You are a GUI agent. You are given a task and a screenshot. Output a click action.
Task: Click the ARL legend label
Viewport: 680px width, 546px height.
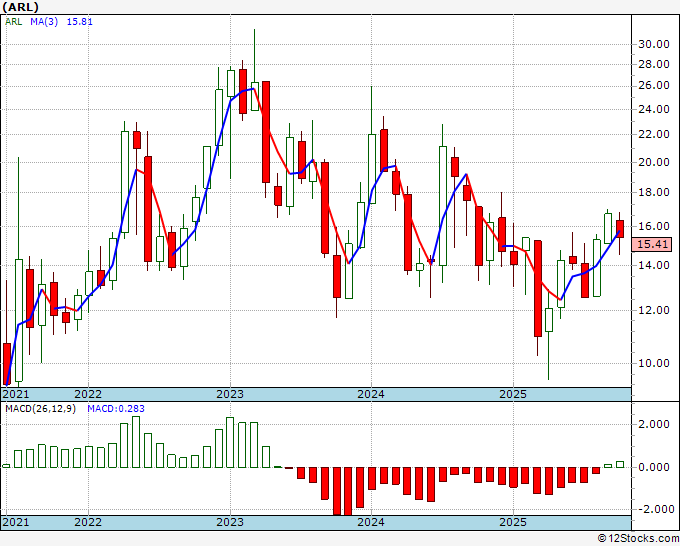(13, 22)
